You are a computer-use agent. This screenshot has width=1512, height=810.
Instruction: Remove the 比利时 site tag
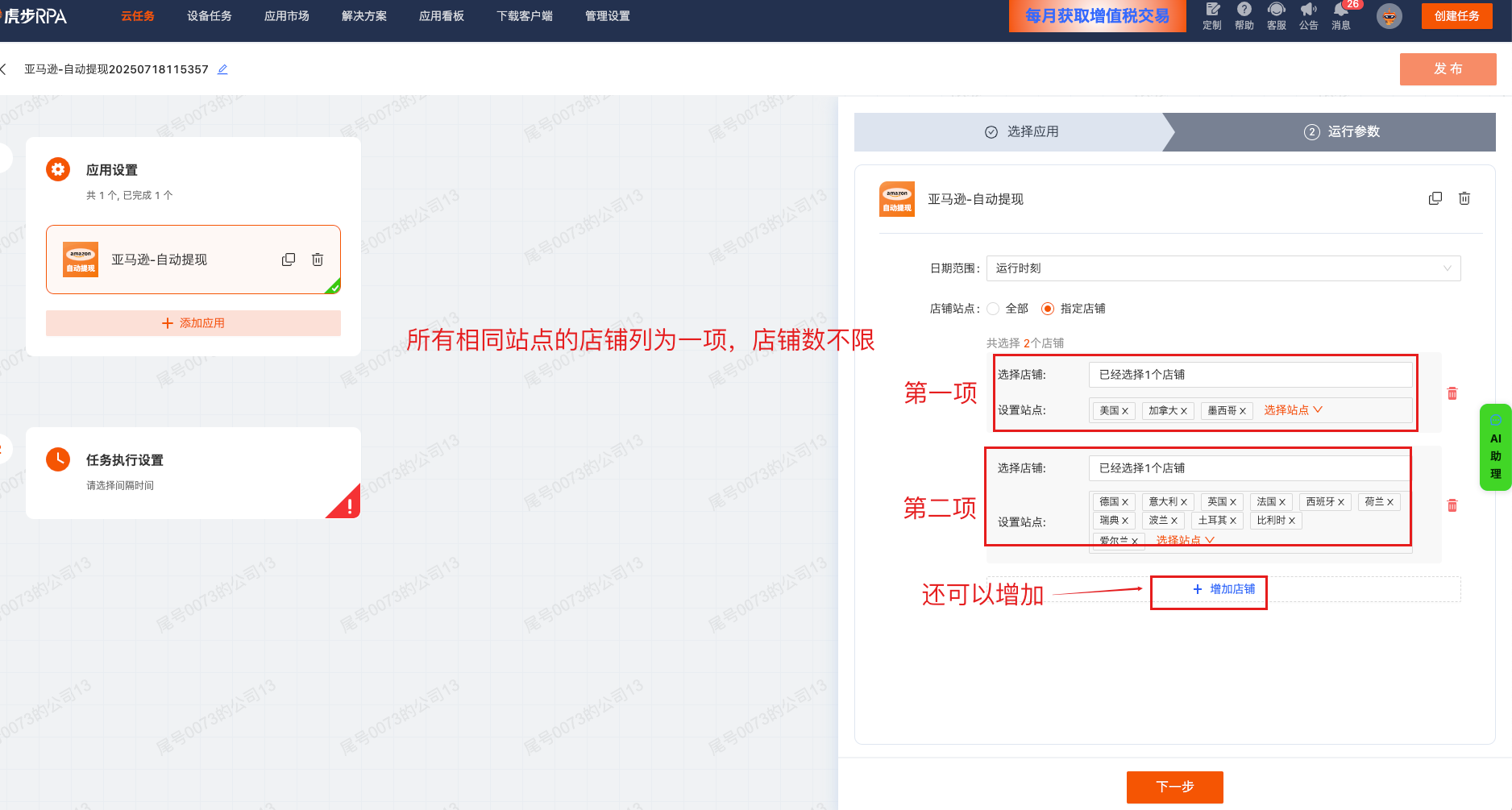point(1292,521)
